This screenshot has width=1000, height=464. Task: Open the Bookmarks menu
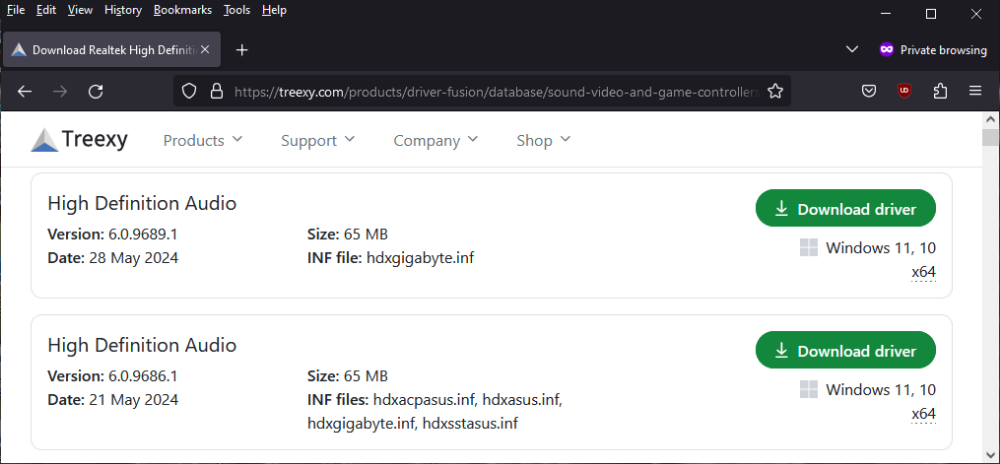tap(181, 10)
